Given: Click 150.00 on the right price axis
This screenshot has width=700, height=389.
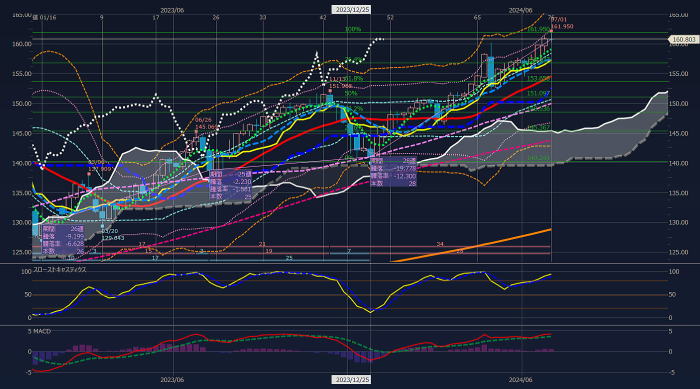Looking at the screenshot, I should 679,104.
